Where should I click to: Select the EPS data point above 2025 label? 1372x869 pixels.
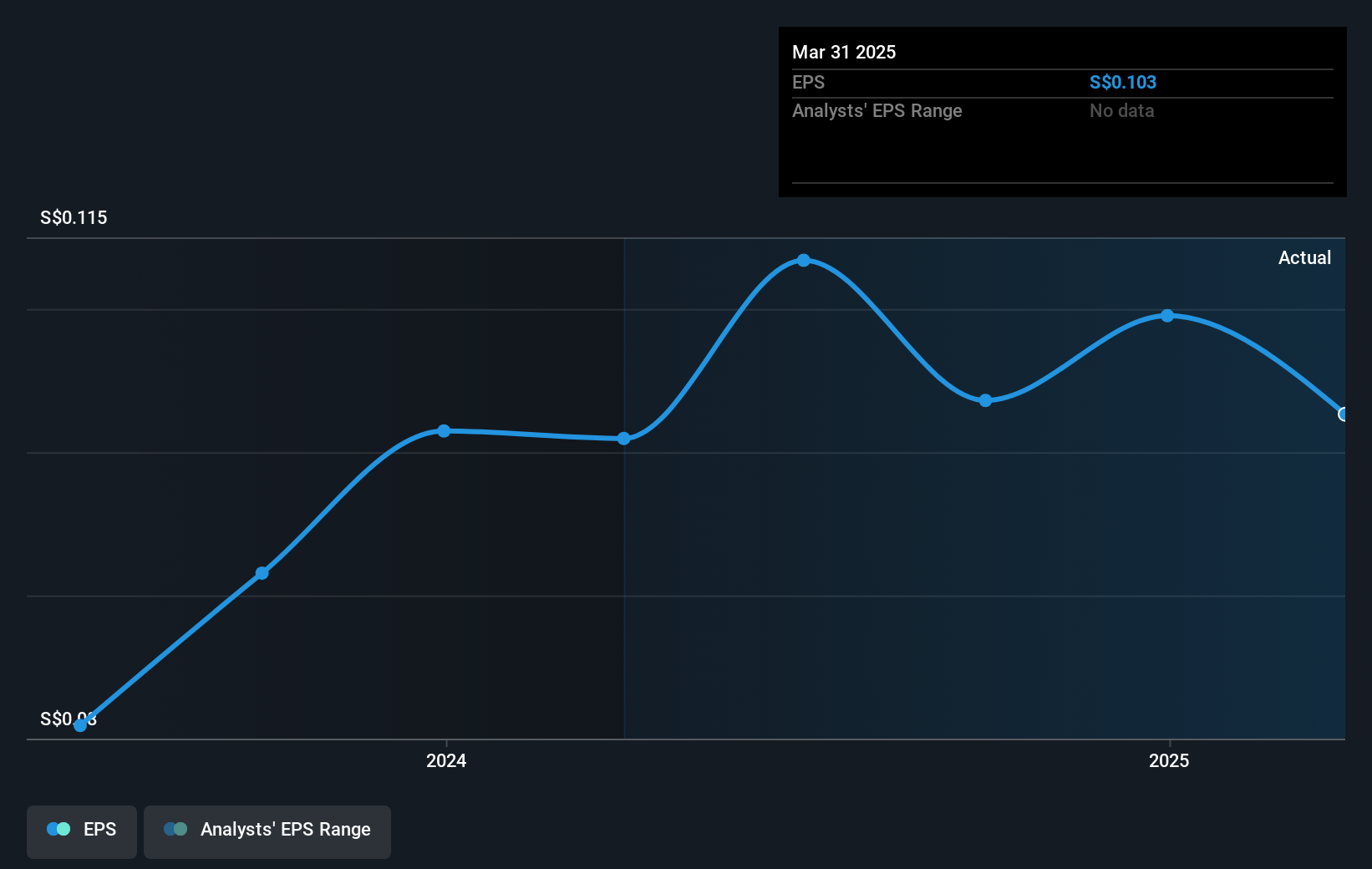pos(1167,316)
